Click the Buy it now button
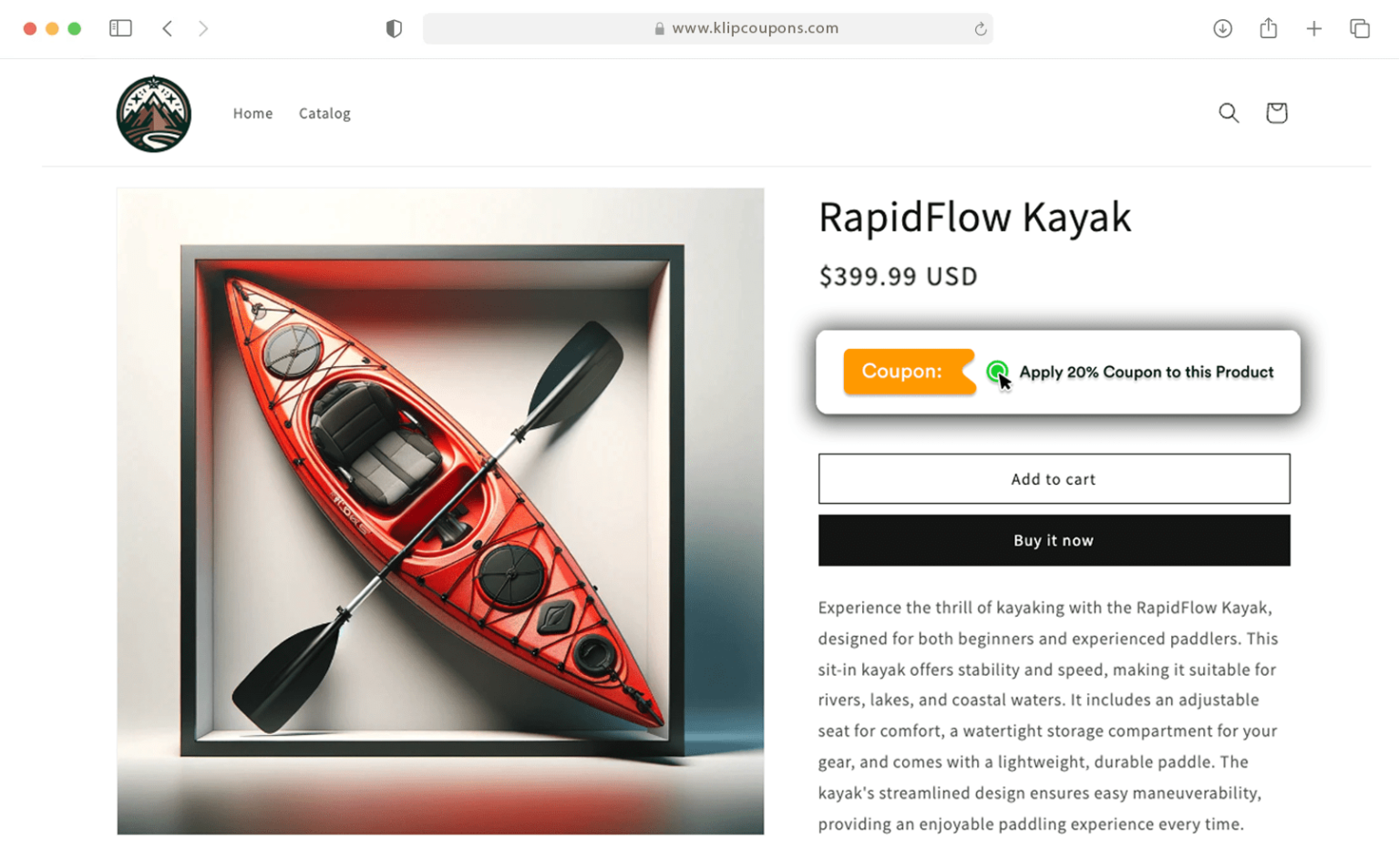The image size is (1400, 849). click(x=1054, y=539)
